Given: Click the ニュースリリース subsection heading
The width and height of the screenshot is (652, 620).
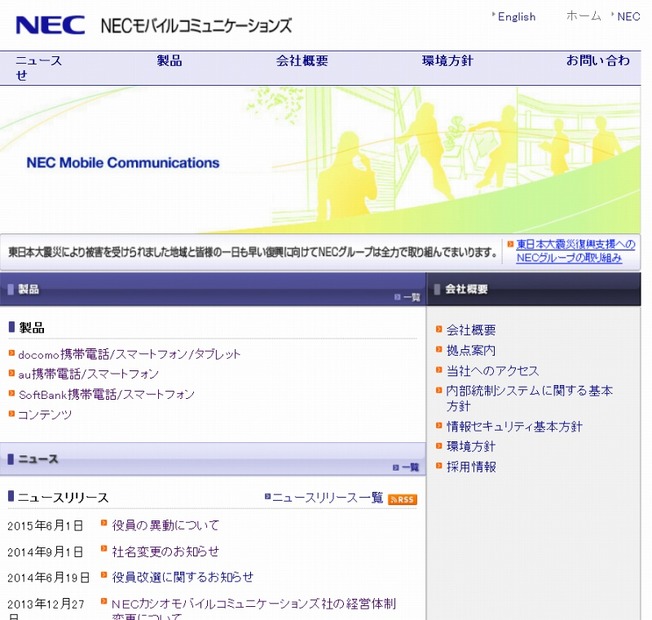Looking at the screenshot, I should pos(63,498).
